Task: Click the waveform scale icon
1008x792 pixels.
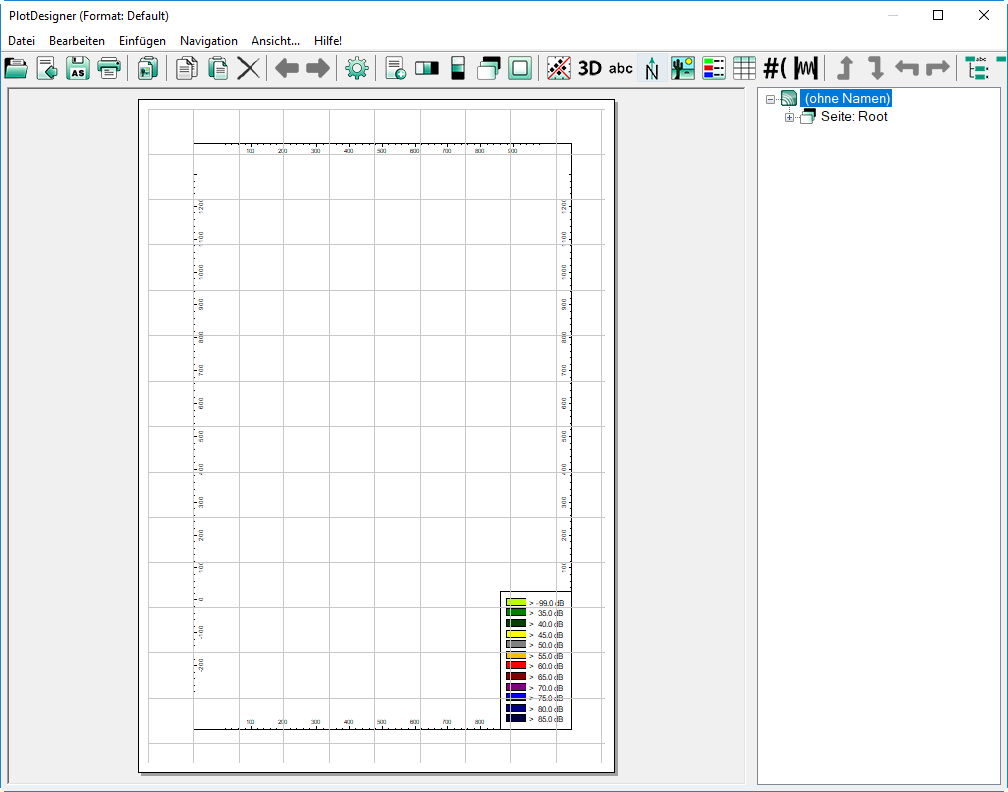Action: pyautogui.click(x=806, y=68)
